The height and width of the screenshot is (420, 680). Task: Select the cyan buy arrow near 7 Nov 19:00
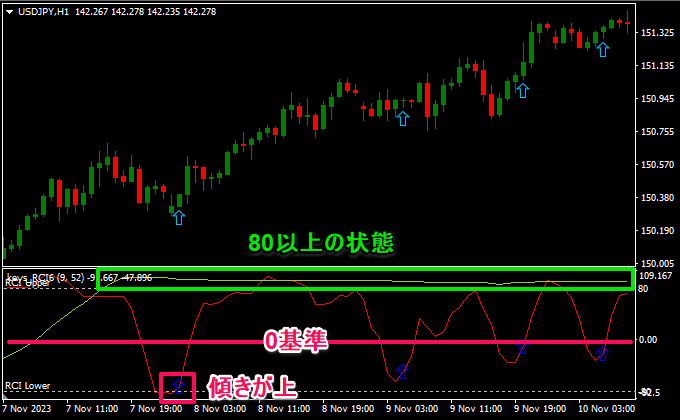178,216
